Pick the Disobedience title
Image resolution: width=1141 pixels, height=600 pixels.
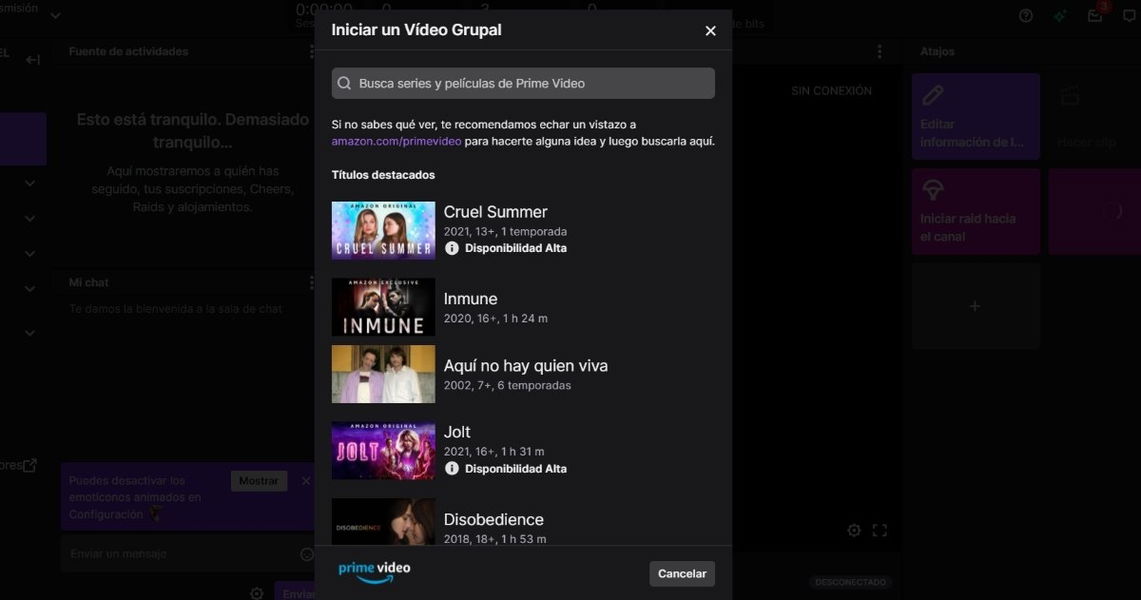pos(493,520)
